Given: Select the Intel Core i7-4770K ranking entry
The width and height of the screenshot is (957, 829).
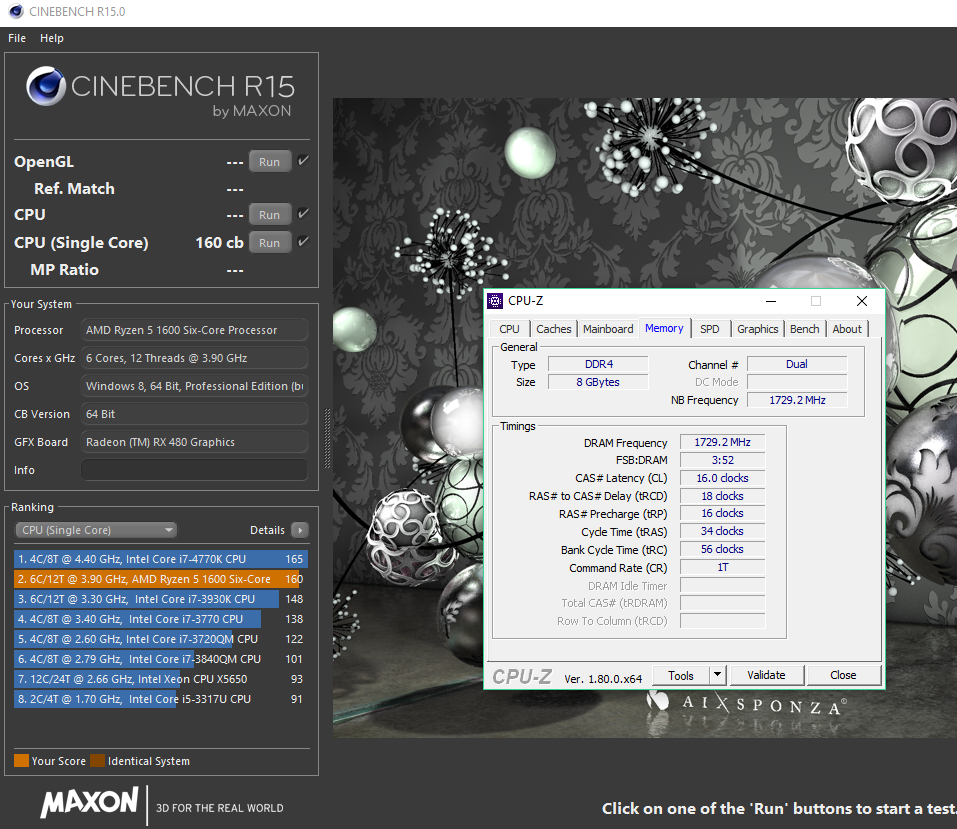Looking at the screenshot, I should [150, 559].
